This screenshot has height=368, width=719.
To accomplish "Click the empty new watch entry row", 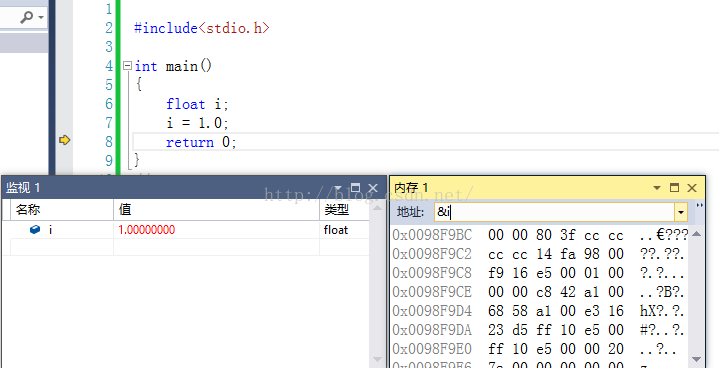I will (186, 247).
